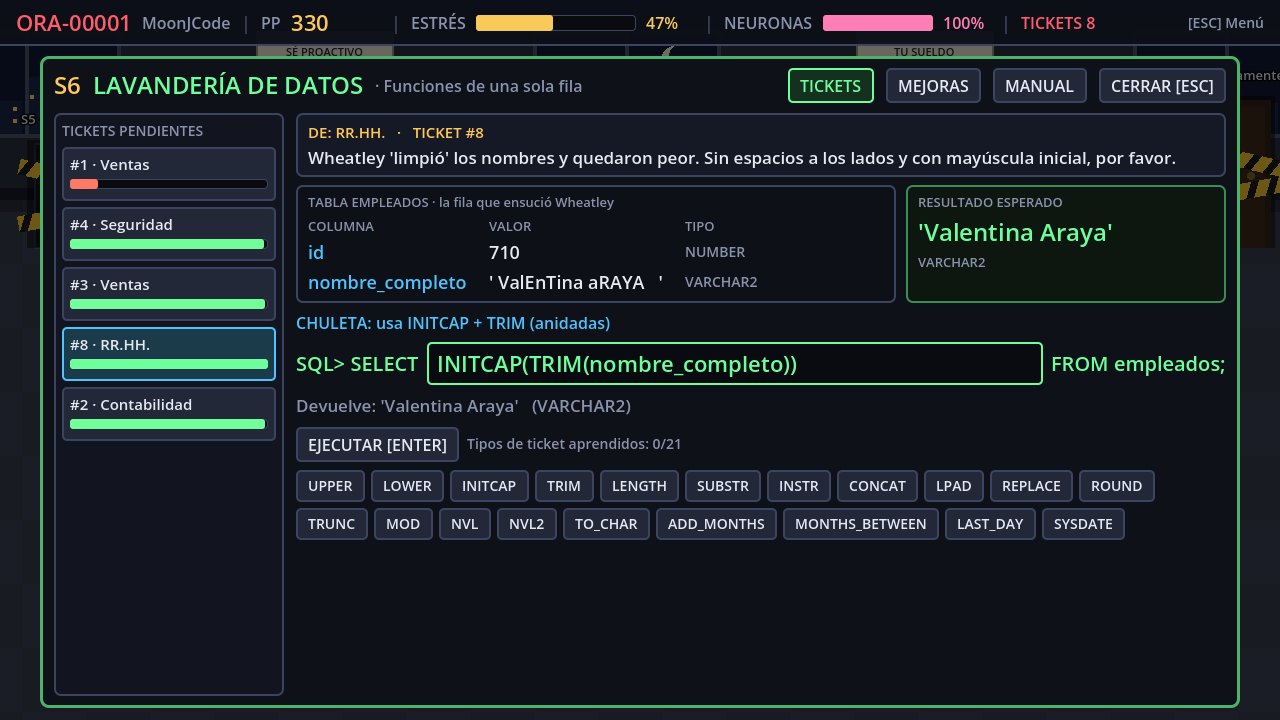Image resolution: width=1280 pixels, height=720 pixels.
Task: Insert the CONCAT function
Action: tap(877, 486)
